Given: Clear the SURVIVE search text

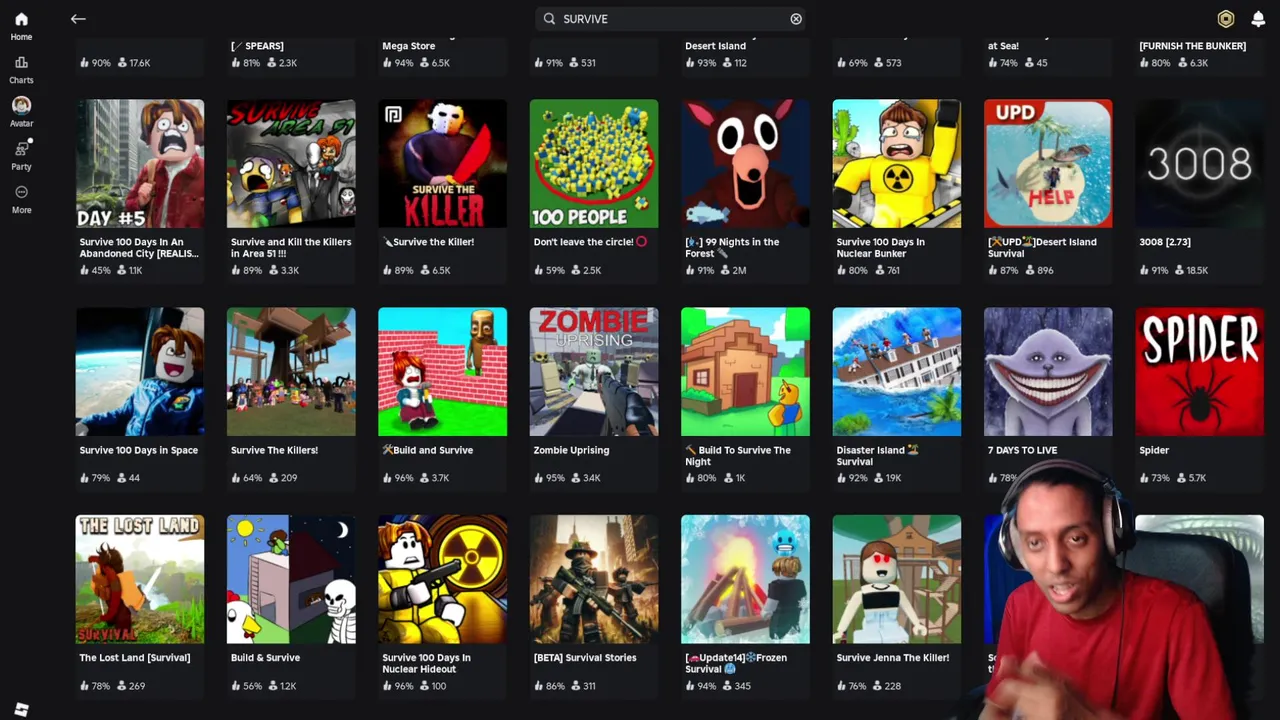Looking at the screenshot, I should point(796,19).
